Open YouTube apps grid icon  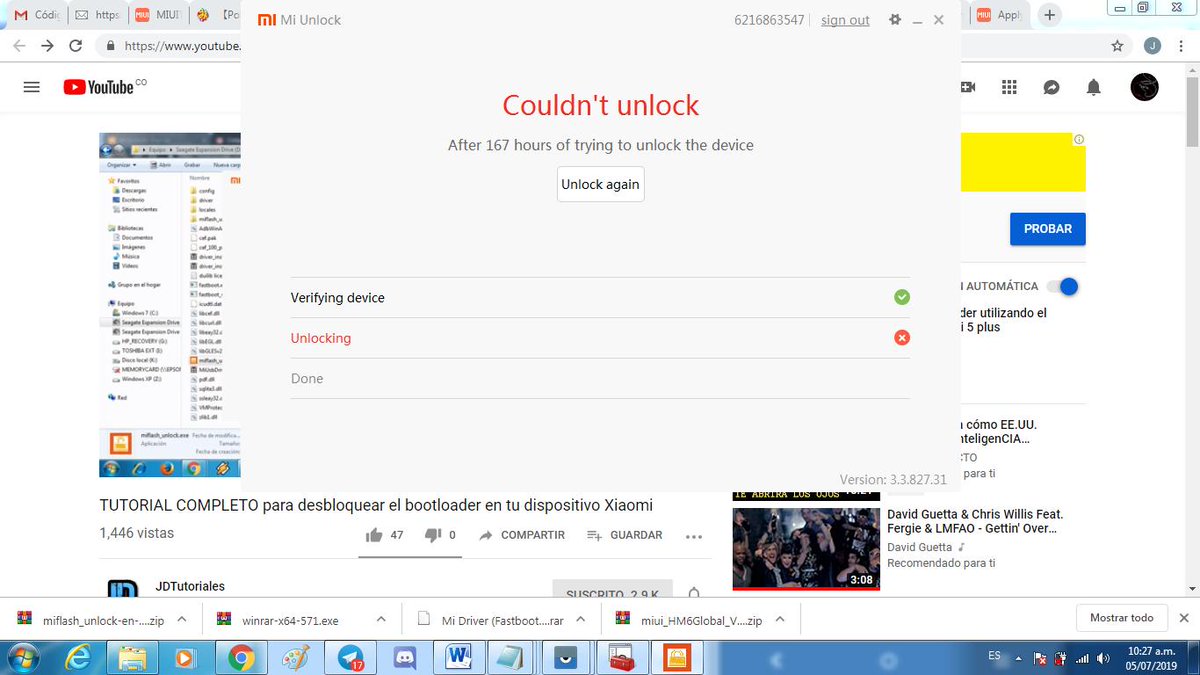pyautogui.click(x=1009, y=87)
